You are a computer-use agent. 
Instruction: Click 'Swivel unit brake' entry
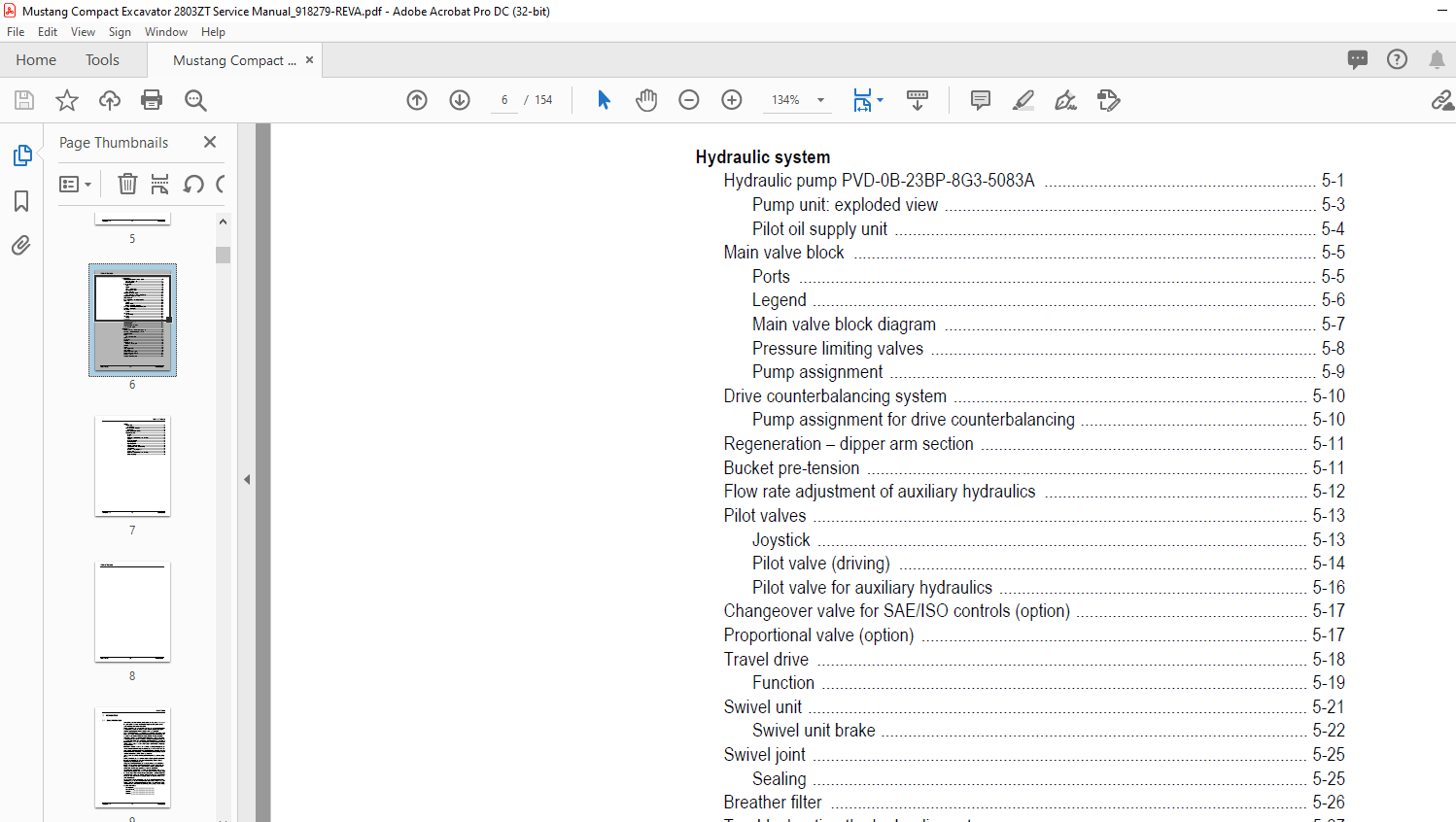coord(814,731)
